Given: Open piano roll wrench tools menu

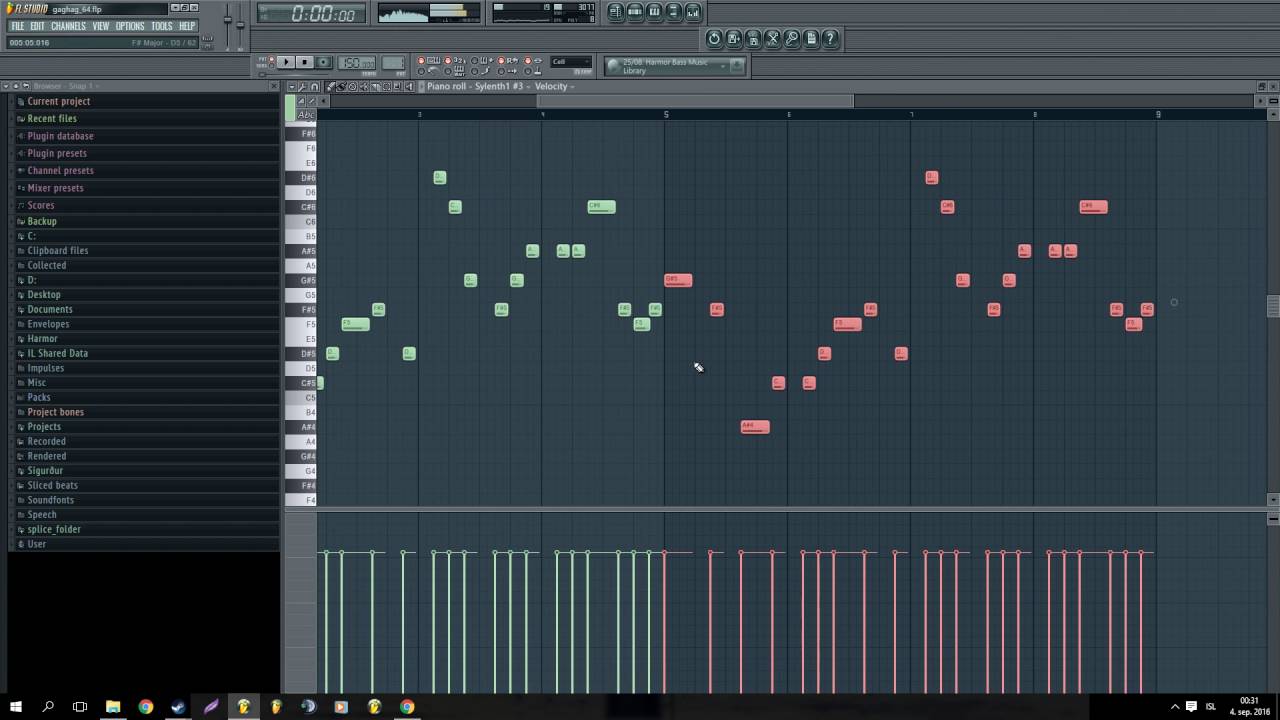Looking at the screenshot, I should click(x=302, y=86).
